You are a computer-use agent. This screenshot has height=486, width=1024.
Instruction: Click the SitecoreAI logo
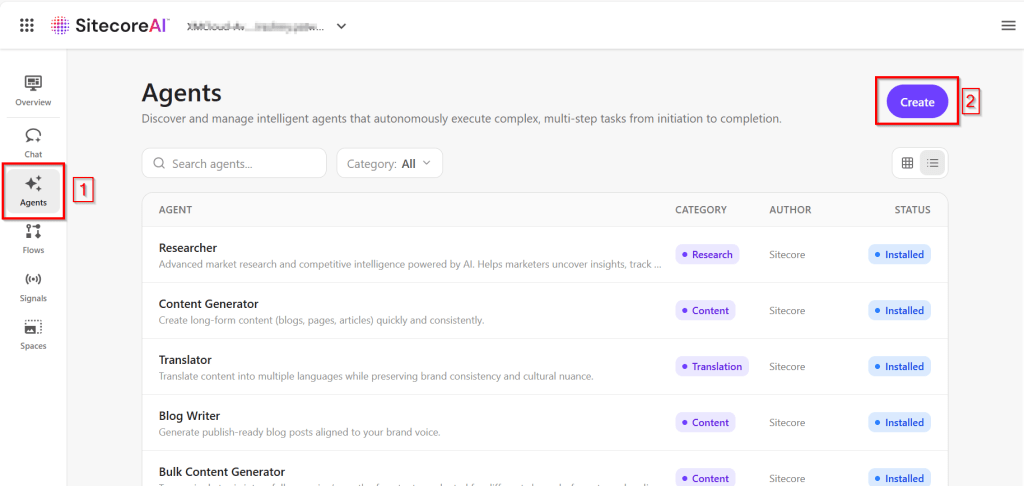(x=110, y=25)
